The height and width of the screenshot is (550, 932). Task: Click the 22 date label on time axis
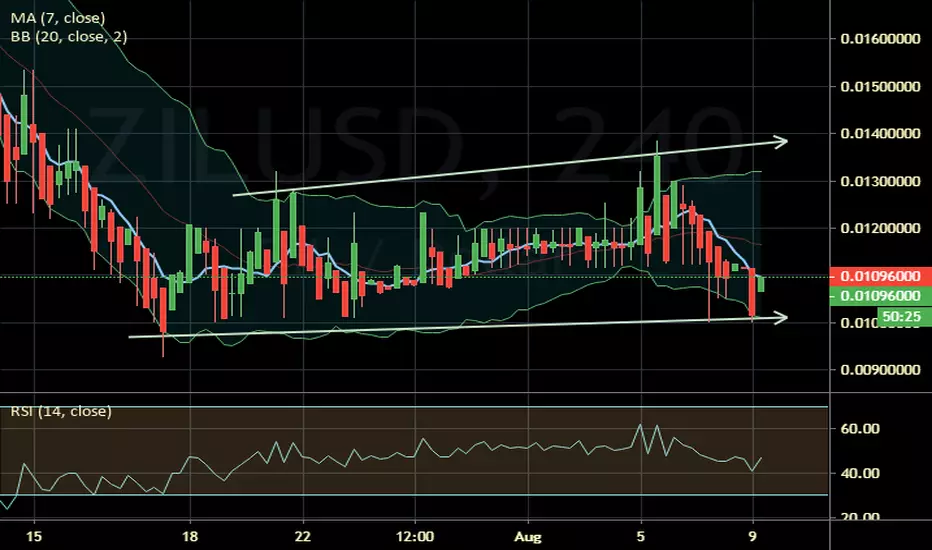point(303,537)
